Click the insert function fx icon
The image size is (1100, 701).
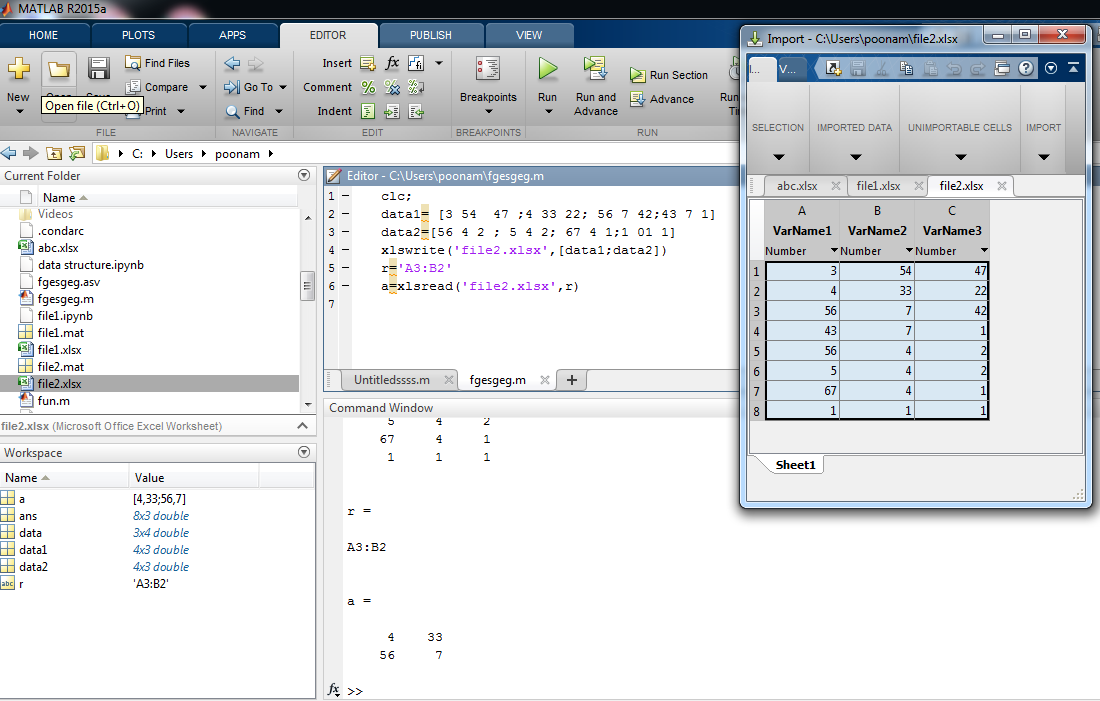[392, 63]
